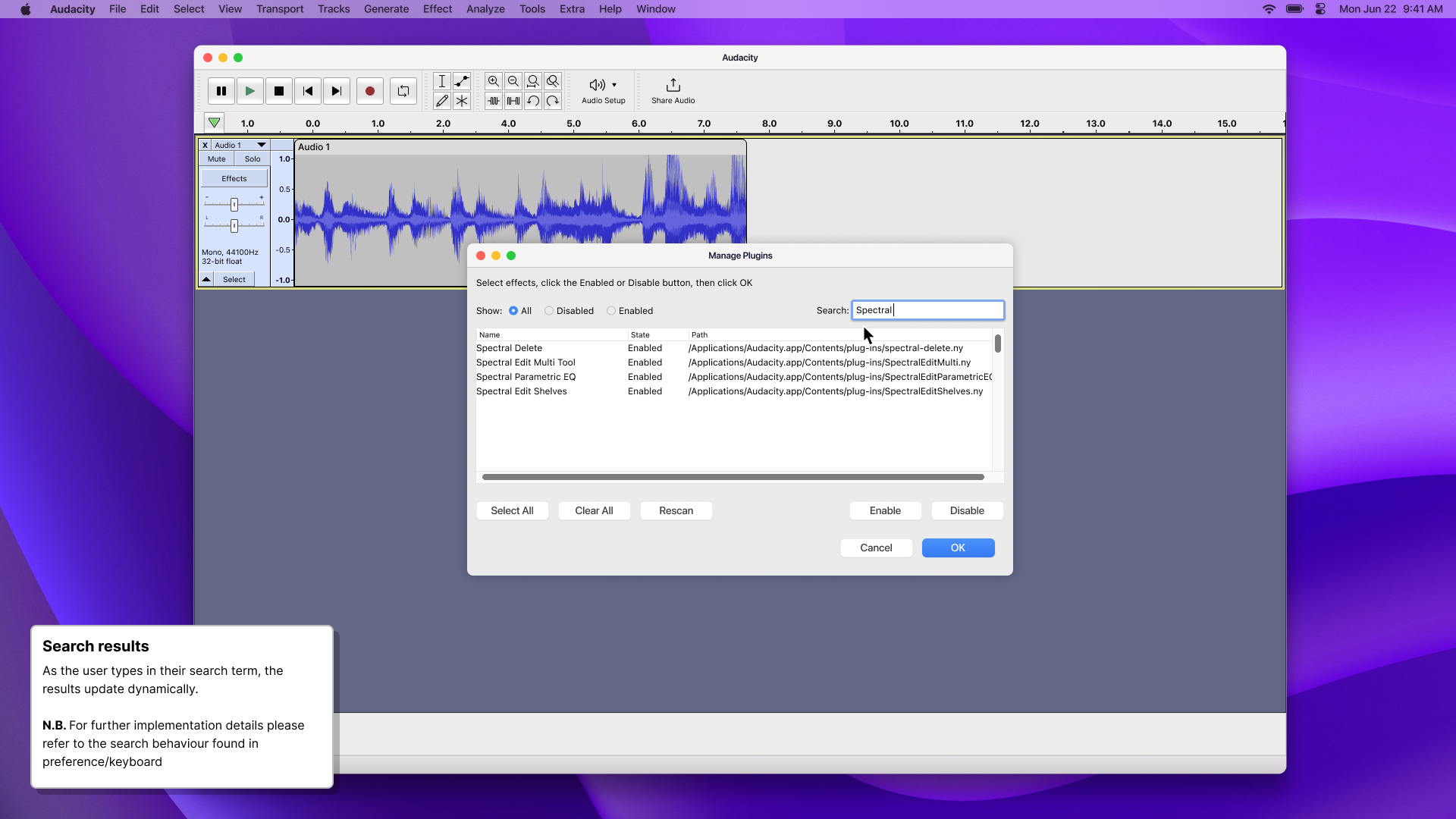
Task: Open the Audio Setup dropdown
Action: click(601, 90)
